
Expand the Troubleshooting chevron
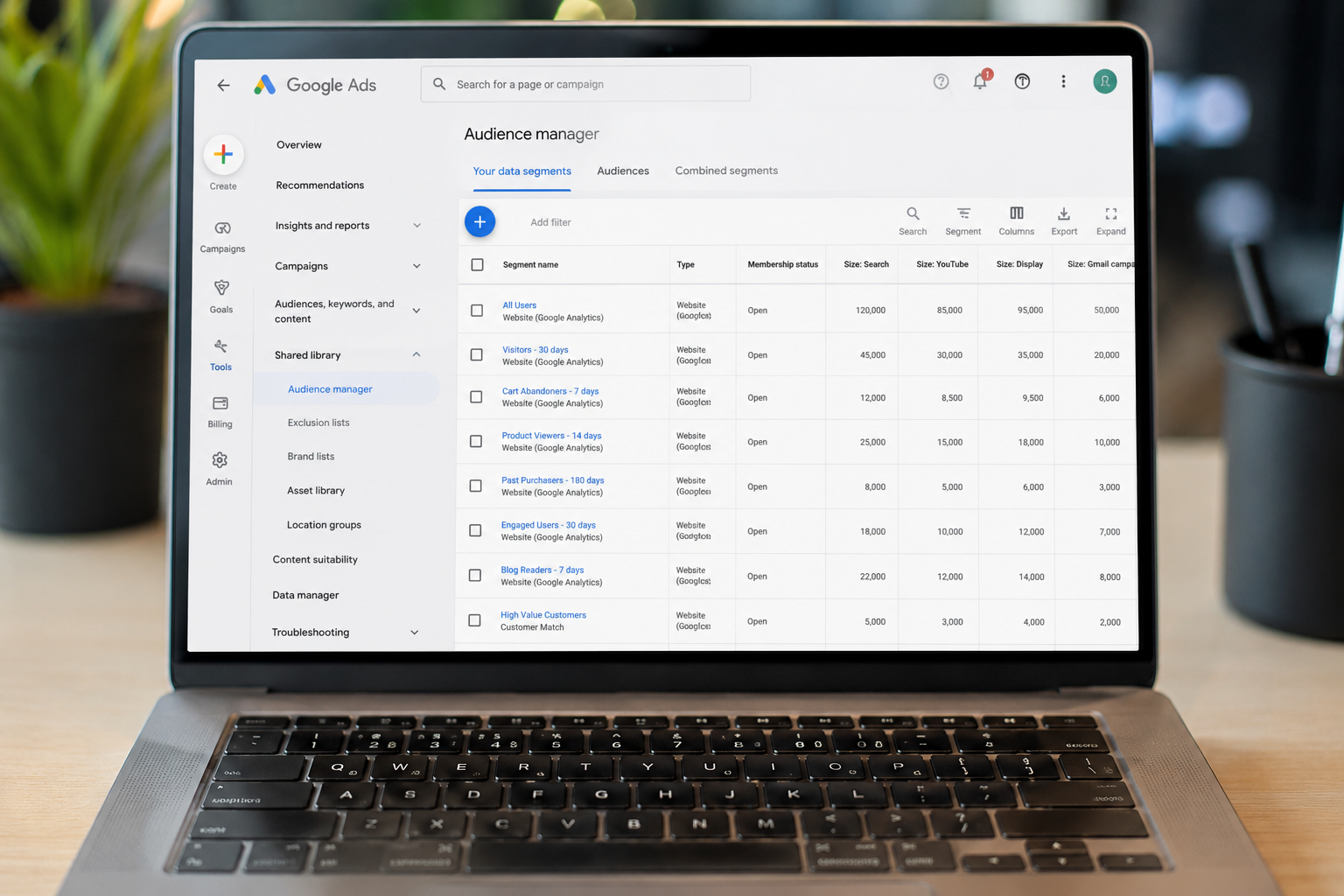click(415, 633)
